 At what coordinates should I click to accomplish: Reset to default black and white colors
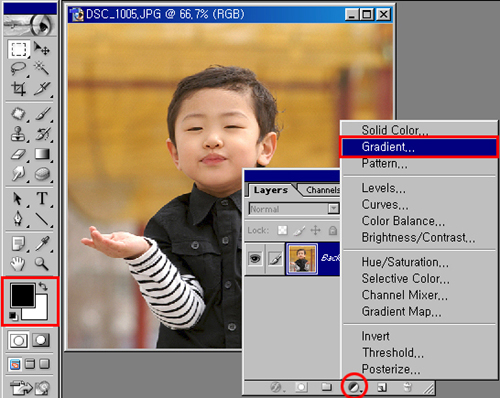(13, 316)
